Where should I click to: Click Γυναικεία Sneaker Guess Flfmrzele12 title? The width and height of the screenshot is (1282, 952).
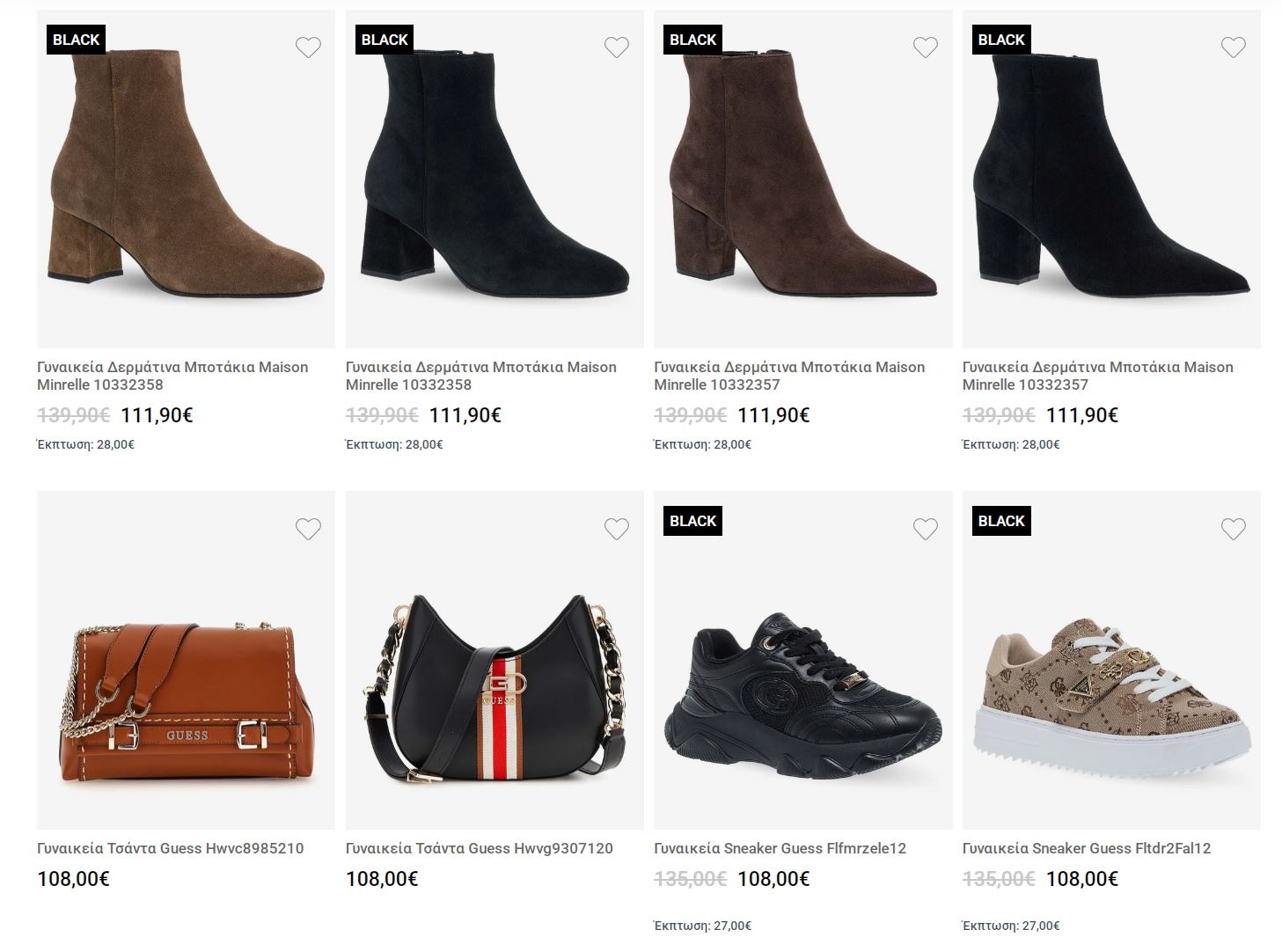(780, 848)
